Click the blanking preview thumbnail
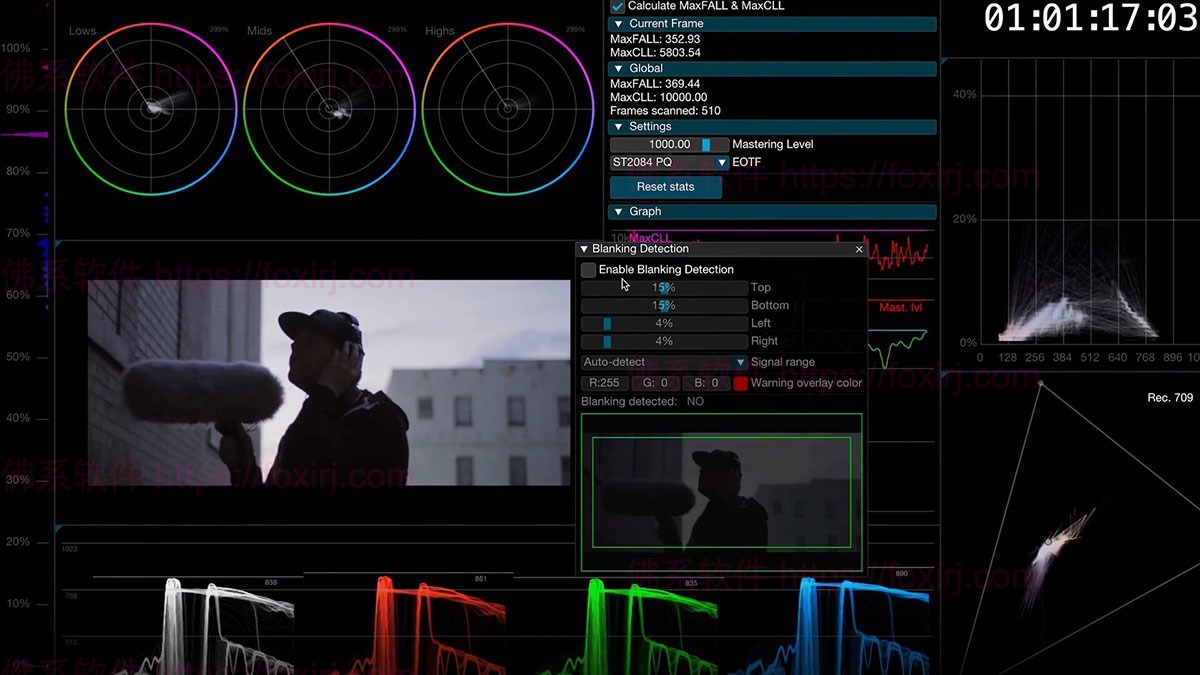The width and height of the screenshot is (1200, 675). click(x=721, y=492)
